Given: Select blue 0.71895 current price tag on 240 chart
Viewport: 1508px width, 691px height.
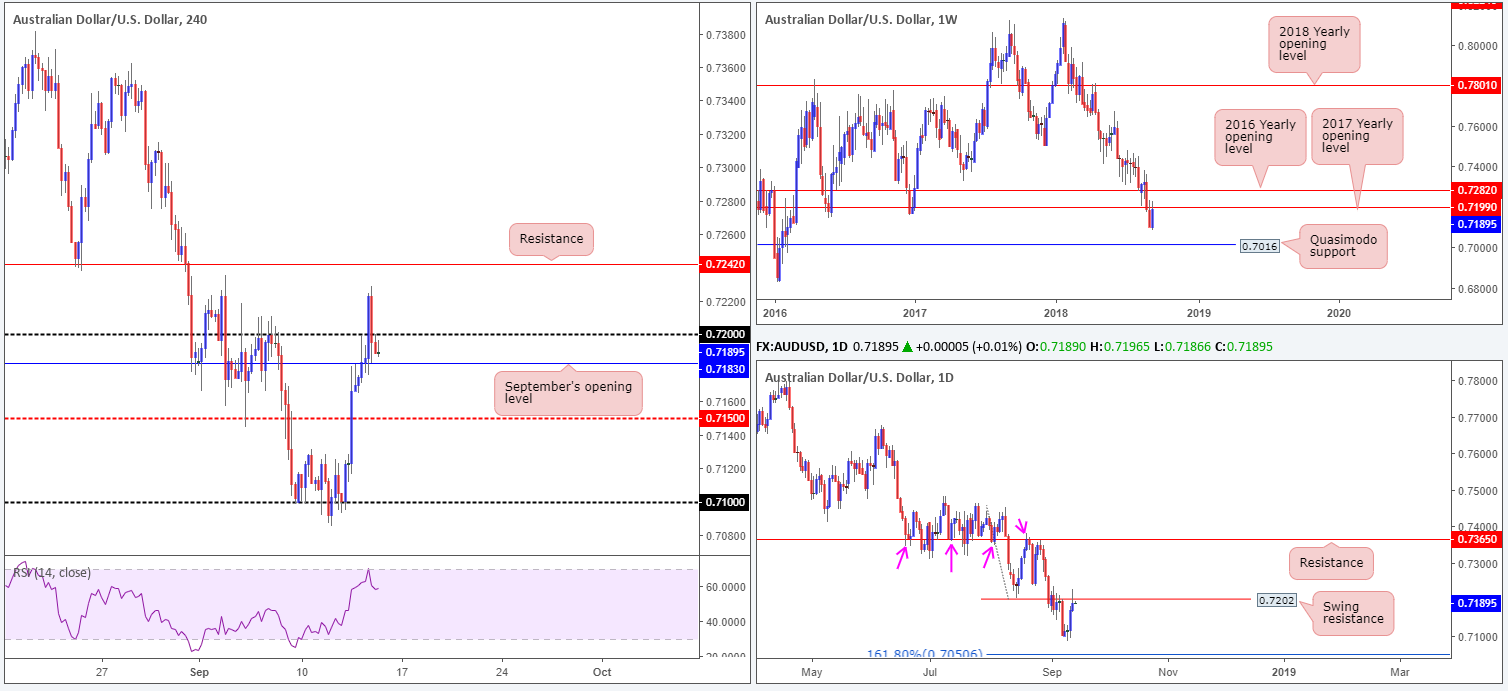Looking at the screenshot, I should [727, 351].
